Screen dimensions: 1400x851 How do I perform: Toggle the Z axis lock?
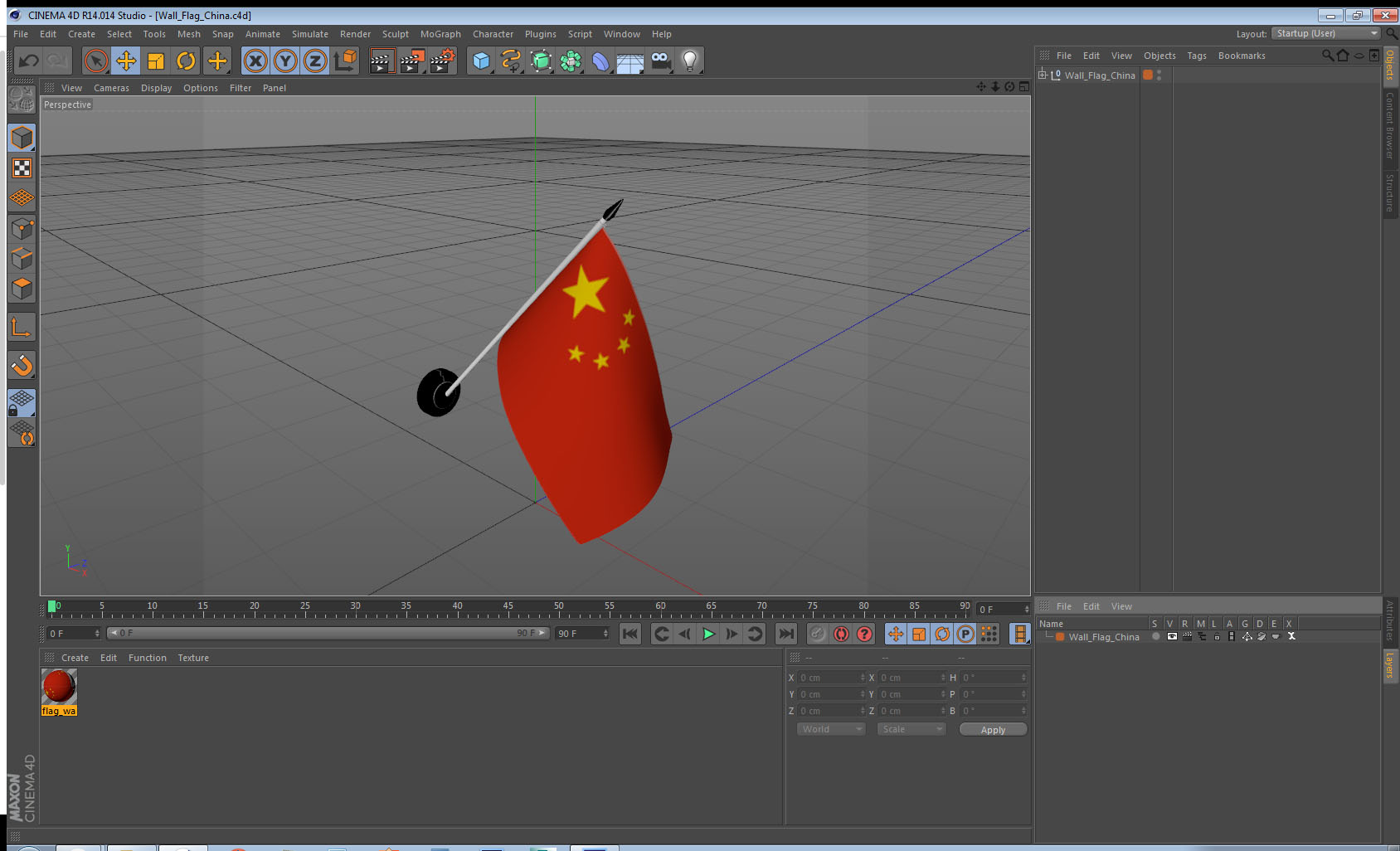coord(315,61)
